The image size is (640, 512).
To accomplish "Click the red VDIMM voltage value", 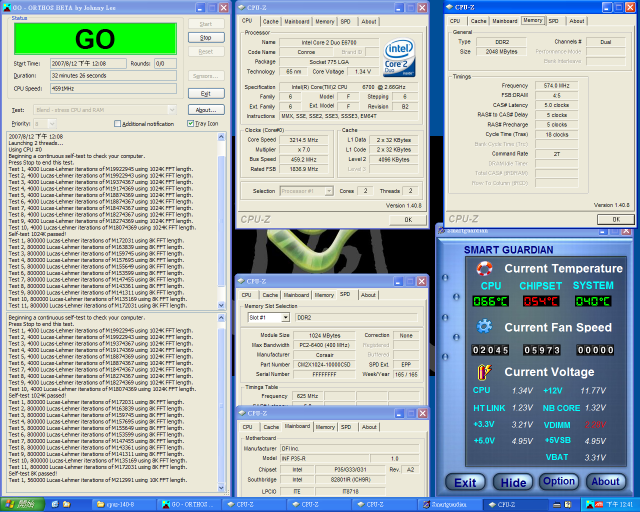I will (595, 425).
